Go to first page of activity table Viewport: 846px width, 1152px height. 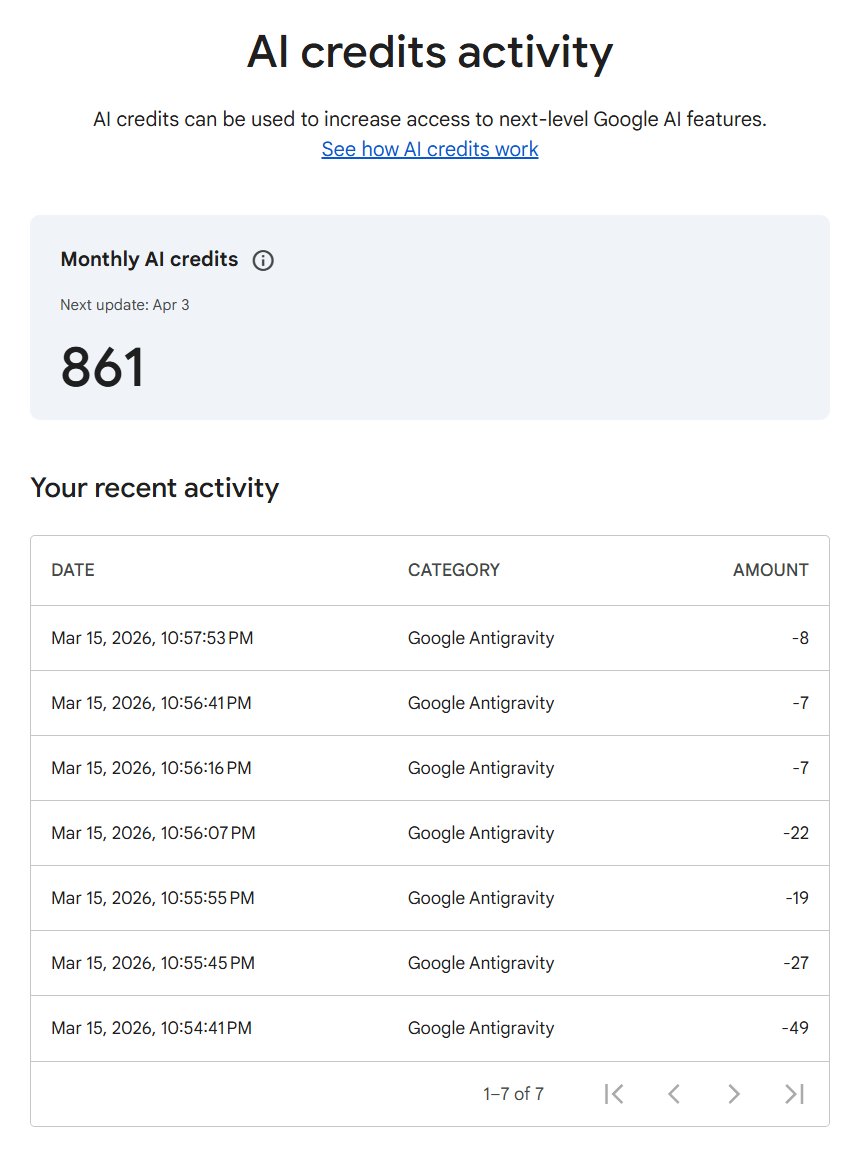(614, 1094)
